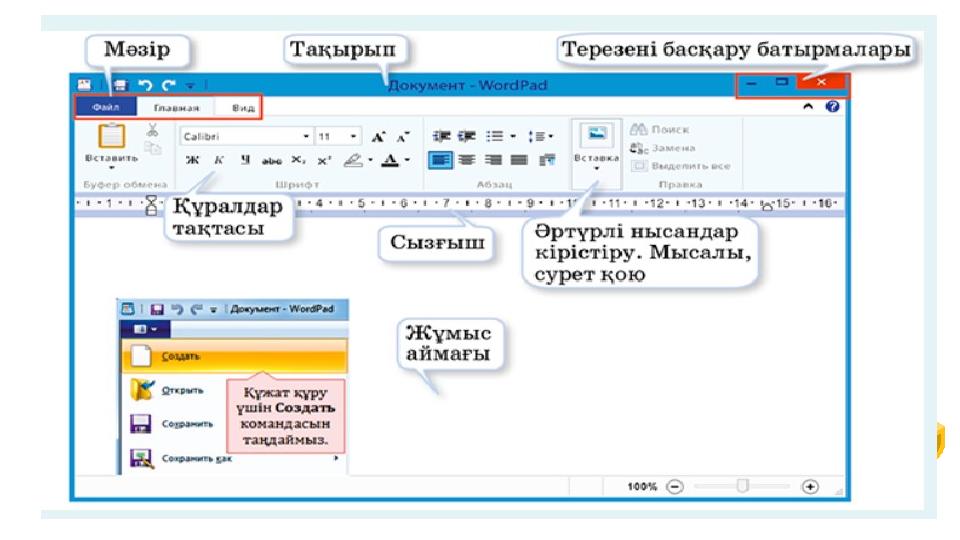Click the Замена label in the Правка group

click(x=673, y=148)
